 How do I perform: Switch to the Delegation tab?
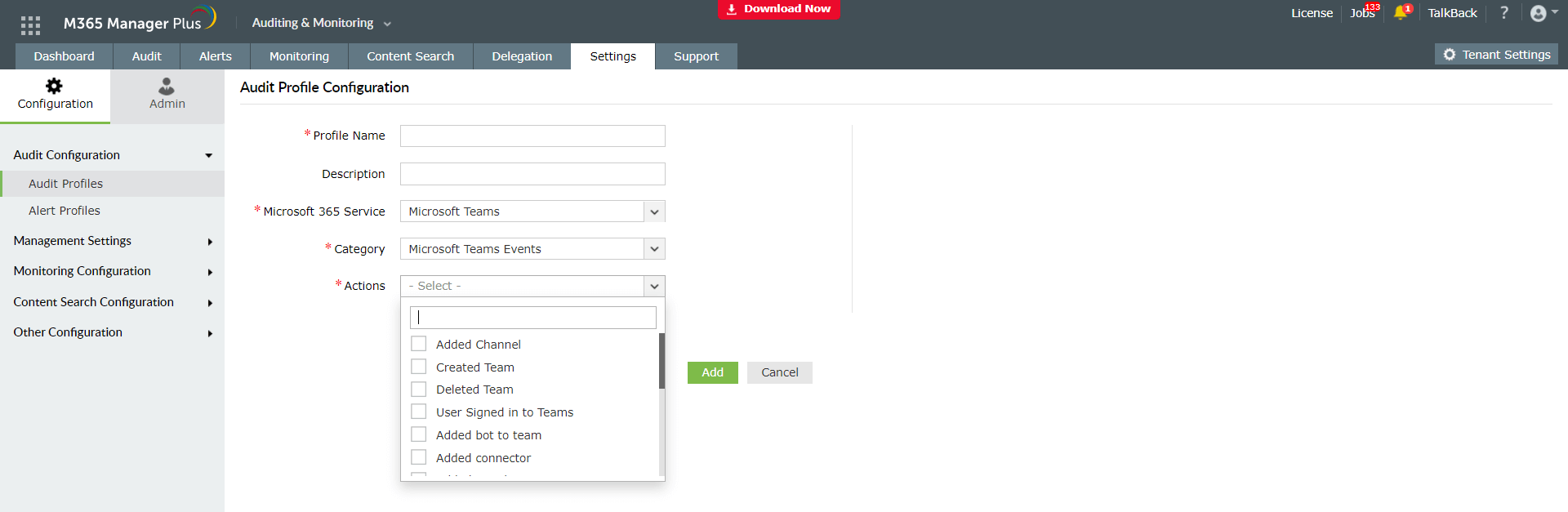522,56
